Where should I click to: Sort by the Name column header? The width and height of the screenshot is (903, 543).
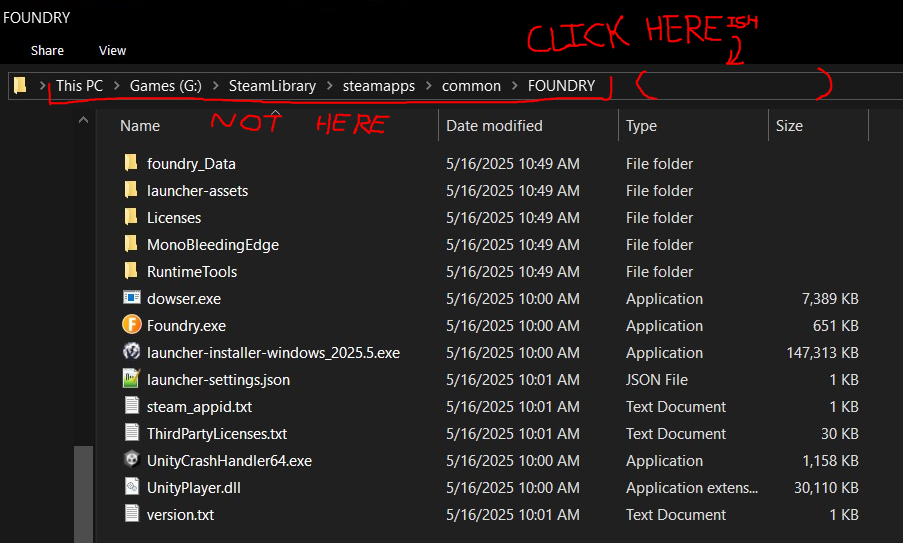point(140,126)
